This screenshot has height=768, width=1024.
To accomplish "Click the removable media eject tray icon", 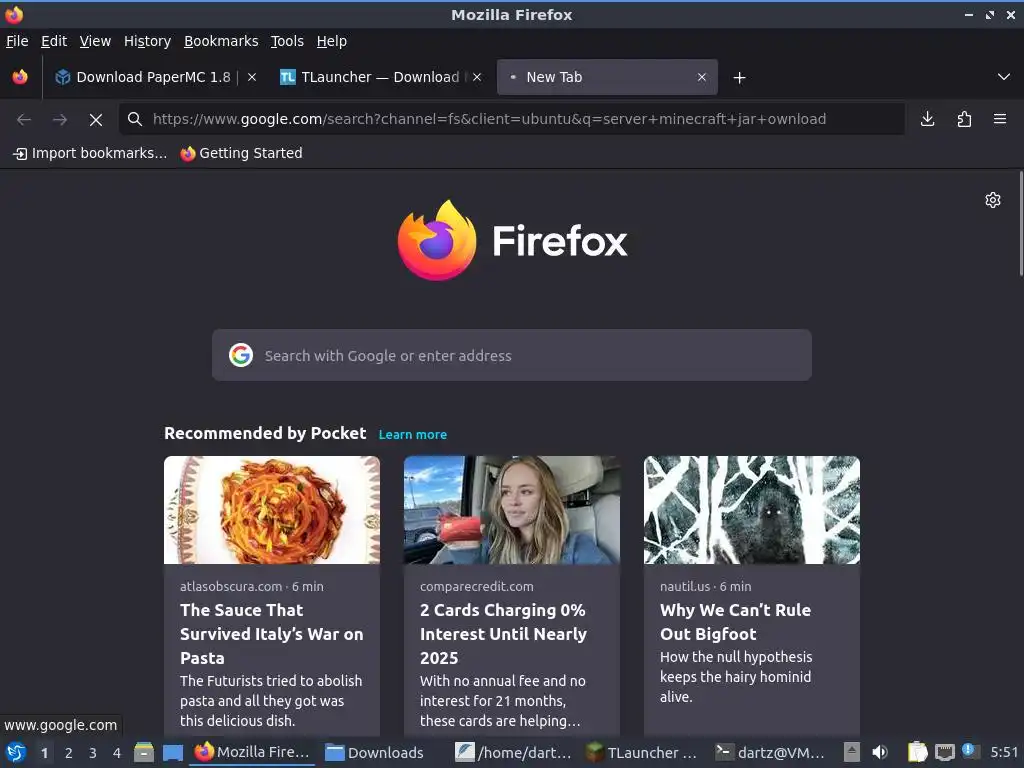I will point(852,752).
